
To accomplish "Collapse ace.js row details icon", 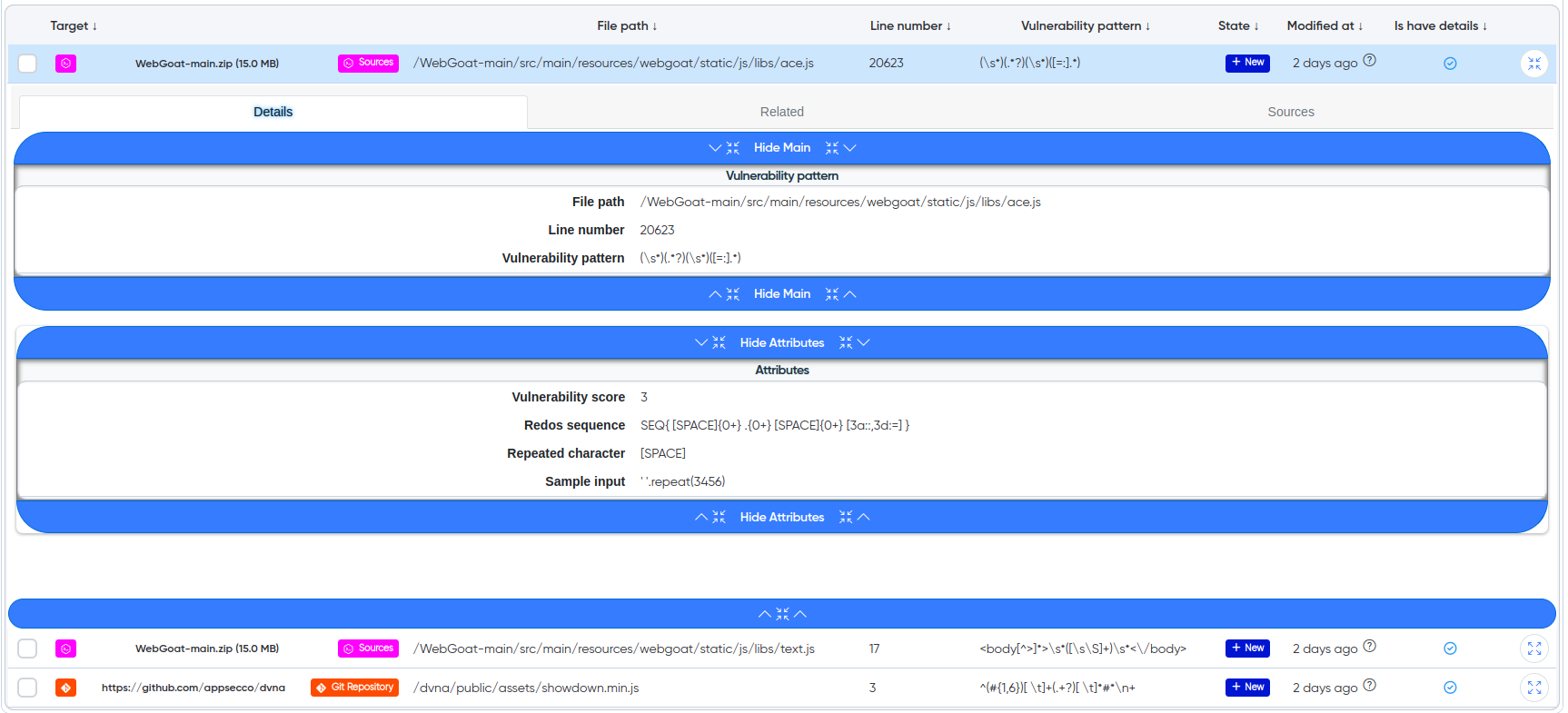I will [x=1534, y=64].
